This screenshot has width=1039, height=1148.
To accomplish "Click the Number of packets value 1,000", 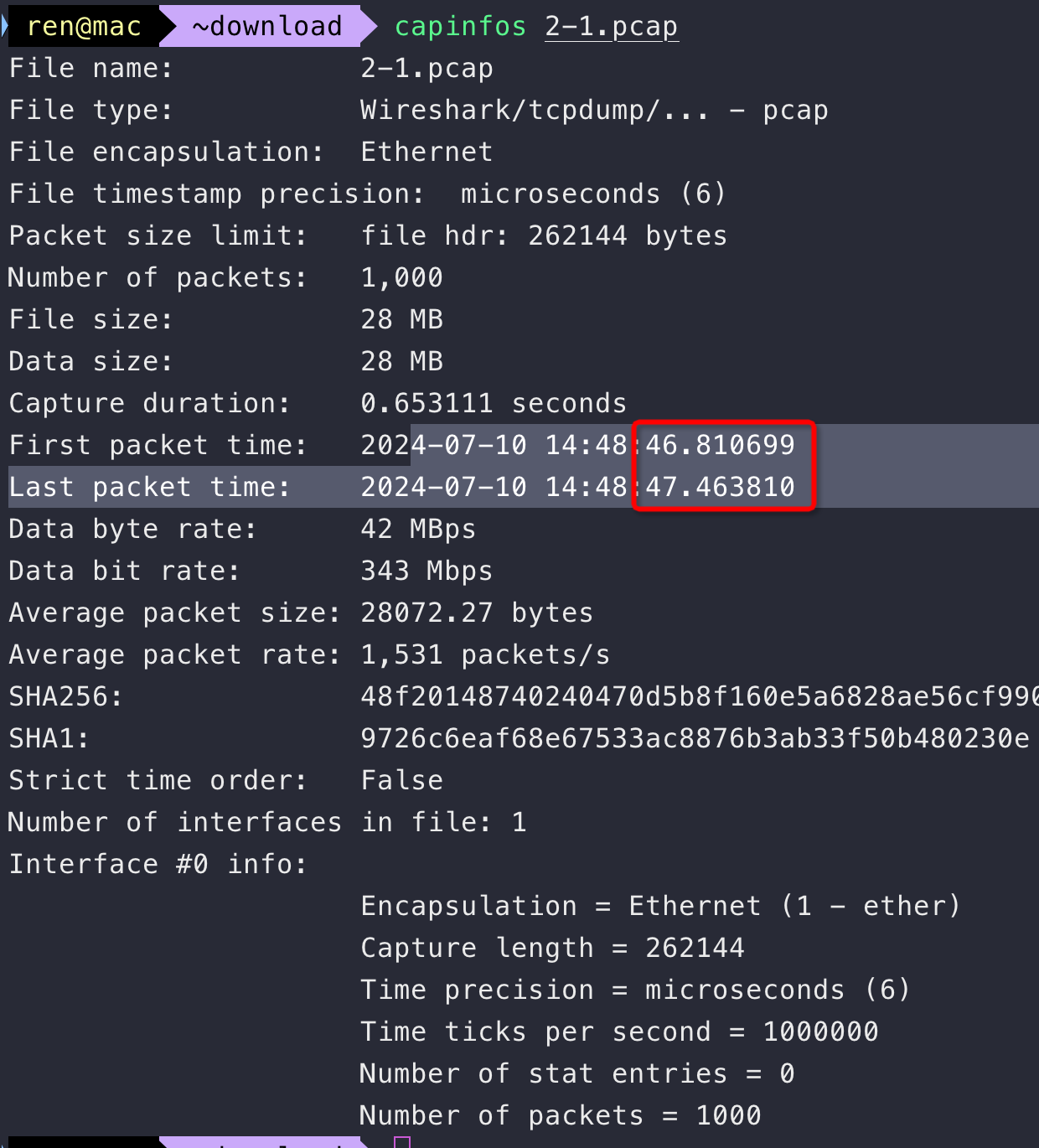I will click(401, 277).
